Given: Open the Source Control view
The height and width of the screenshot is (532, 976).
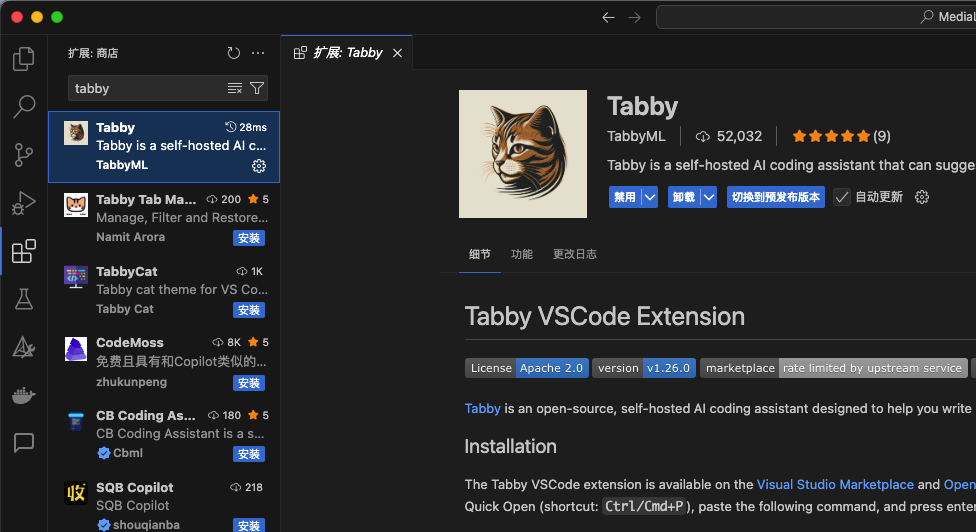Looking at the screenshot, I should (x=24, y=155).
